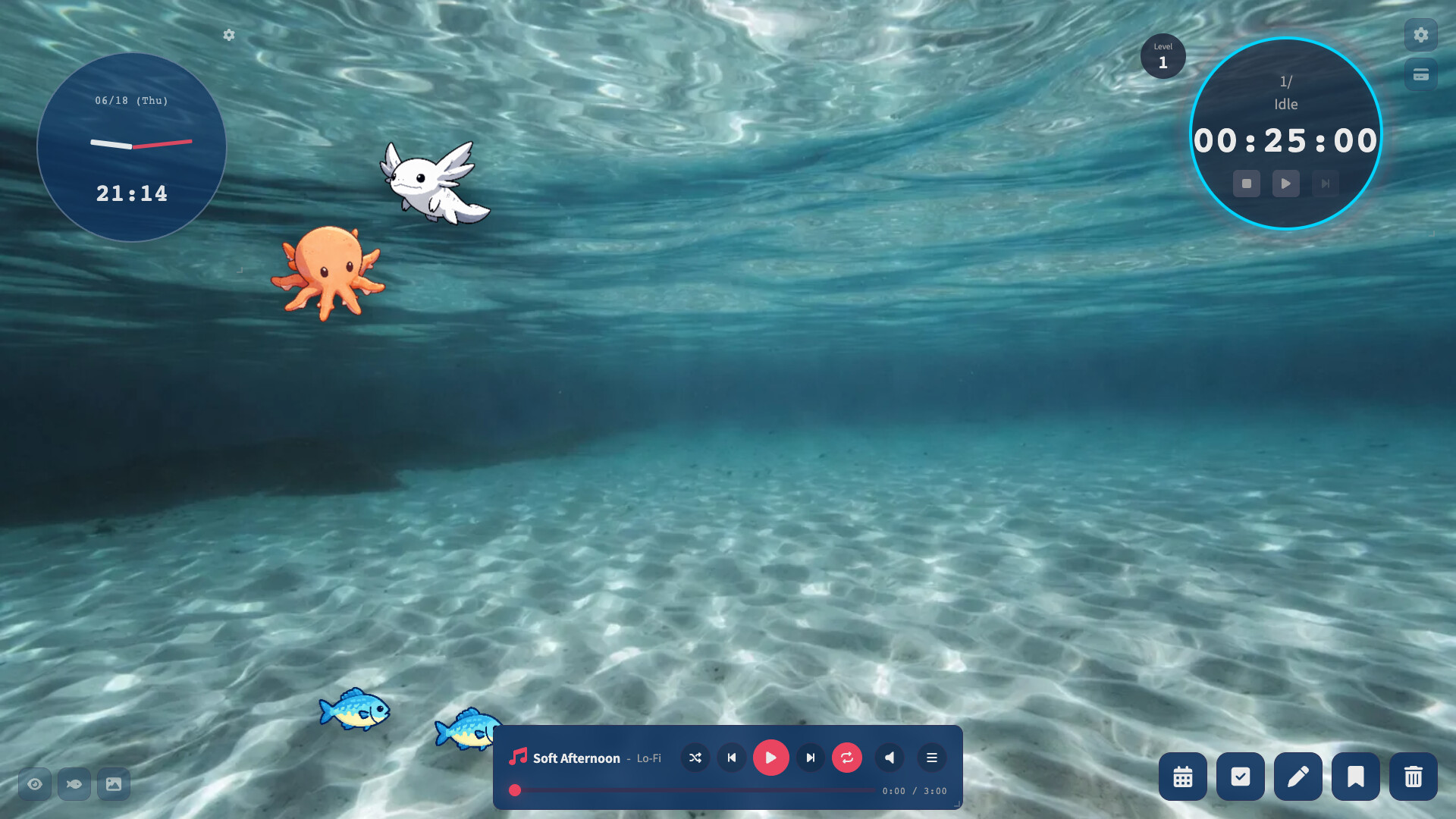Skip to next Pomodoro session
Screen dimensions: 1456x819
1326,184
